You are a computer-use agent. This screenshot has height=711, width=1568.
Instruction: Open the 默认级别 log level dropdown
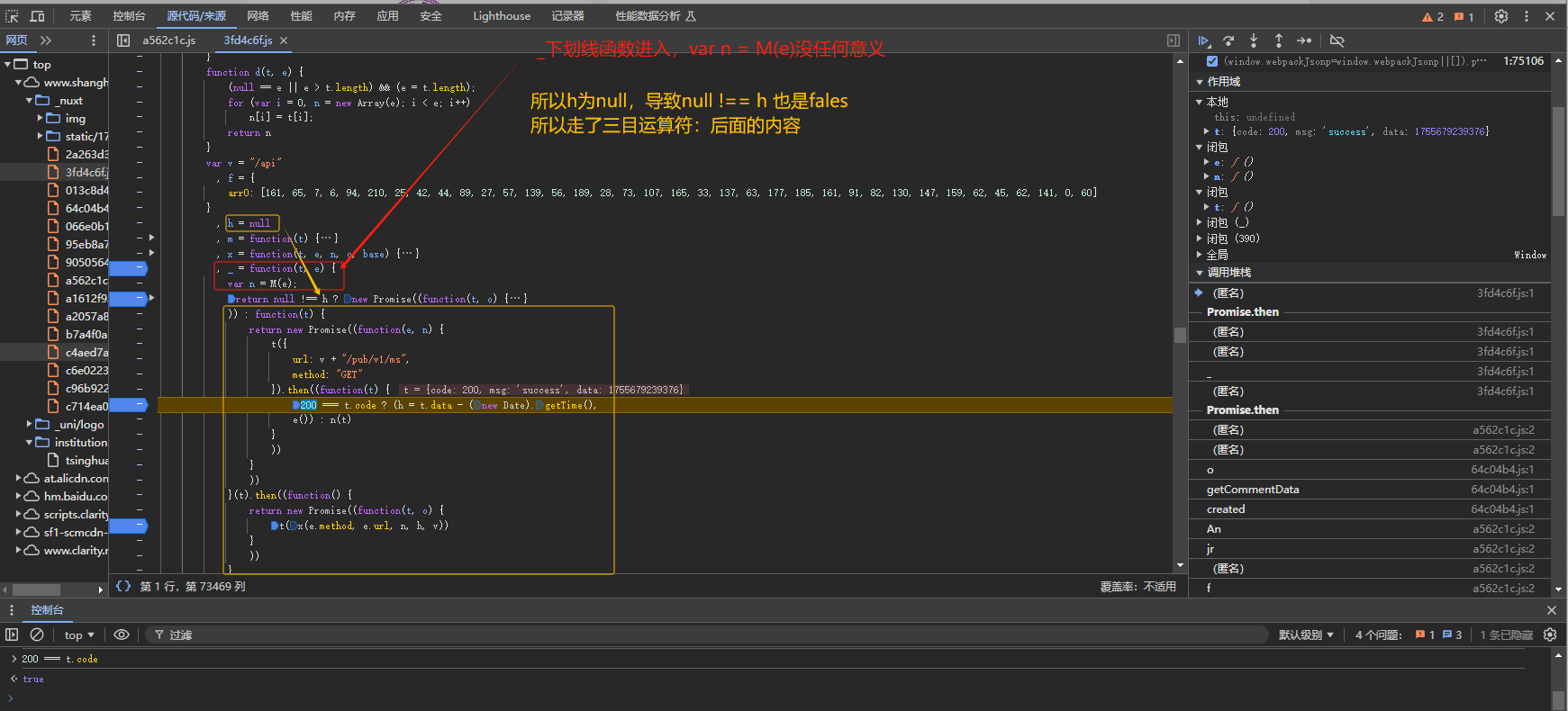(x=1306, y=634)
